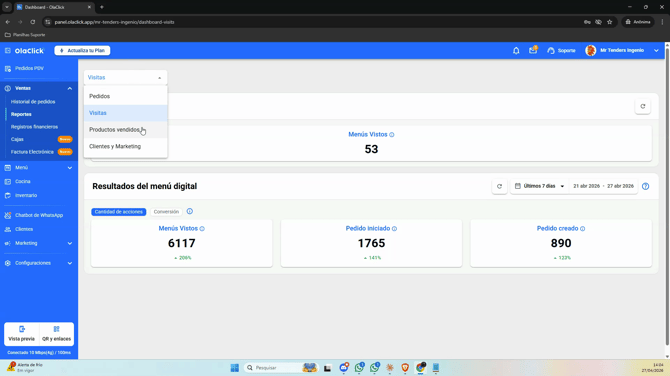
Task: Open the account menu chevron
Action: (x=656, y=50)
